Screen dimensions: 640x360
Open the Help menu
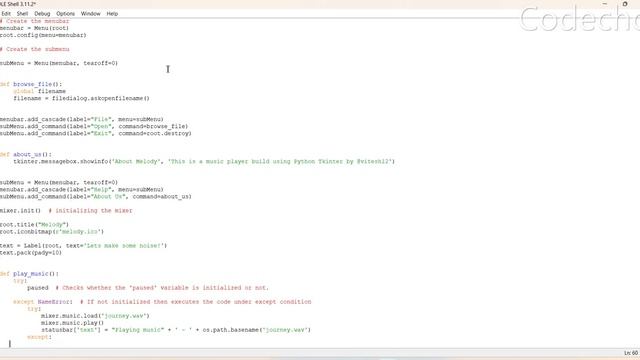click(x=112, y=13)
